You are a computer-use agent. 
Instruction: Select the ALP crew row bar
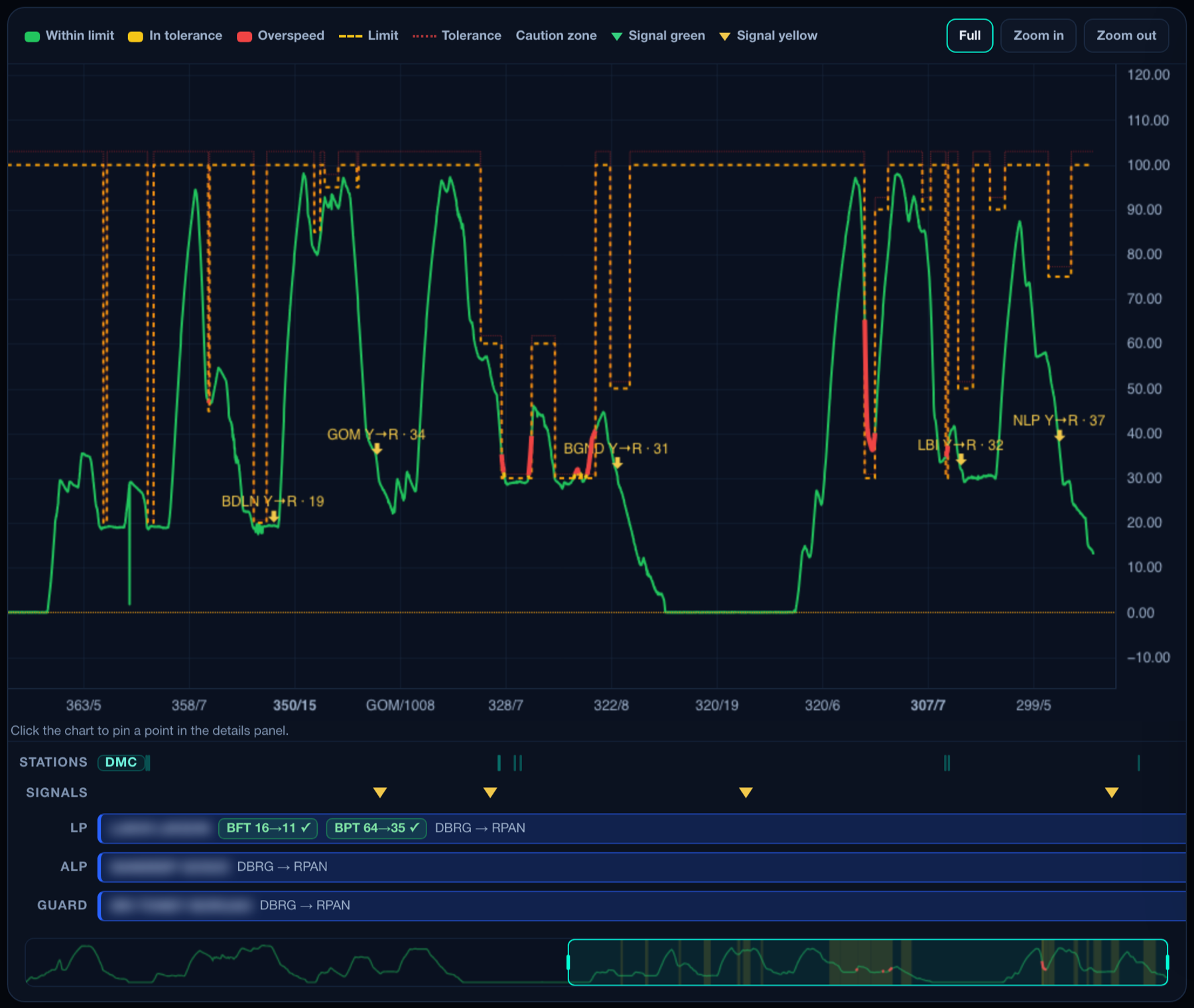tap(642, 867)
